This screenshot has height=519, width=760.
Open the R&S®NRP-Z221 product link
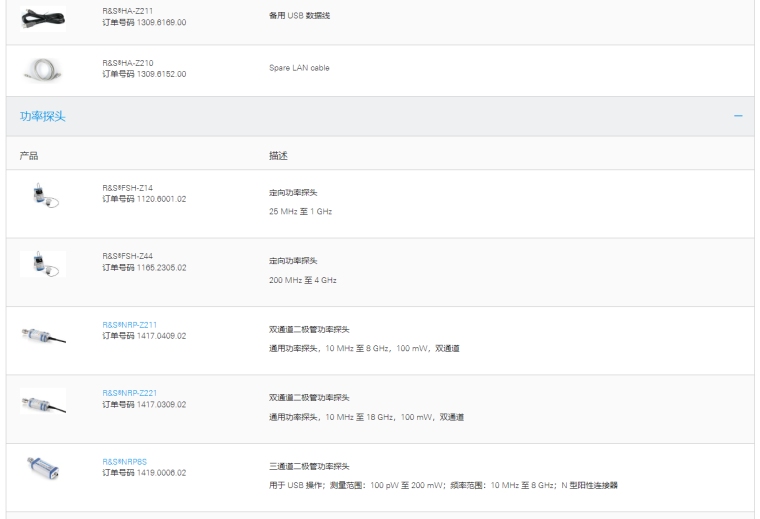point(130,394)
